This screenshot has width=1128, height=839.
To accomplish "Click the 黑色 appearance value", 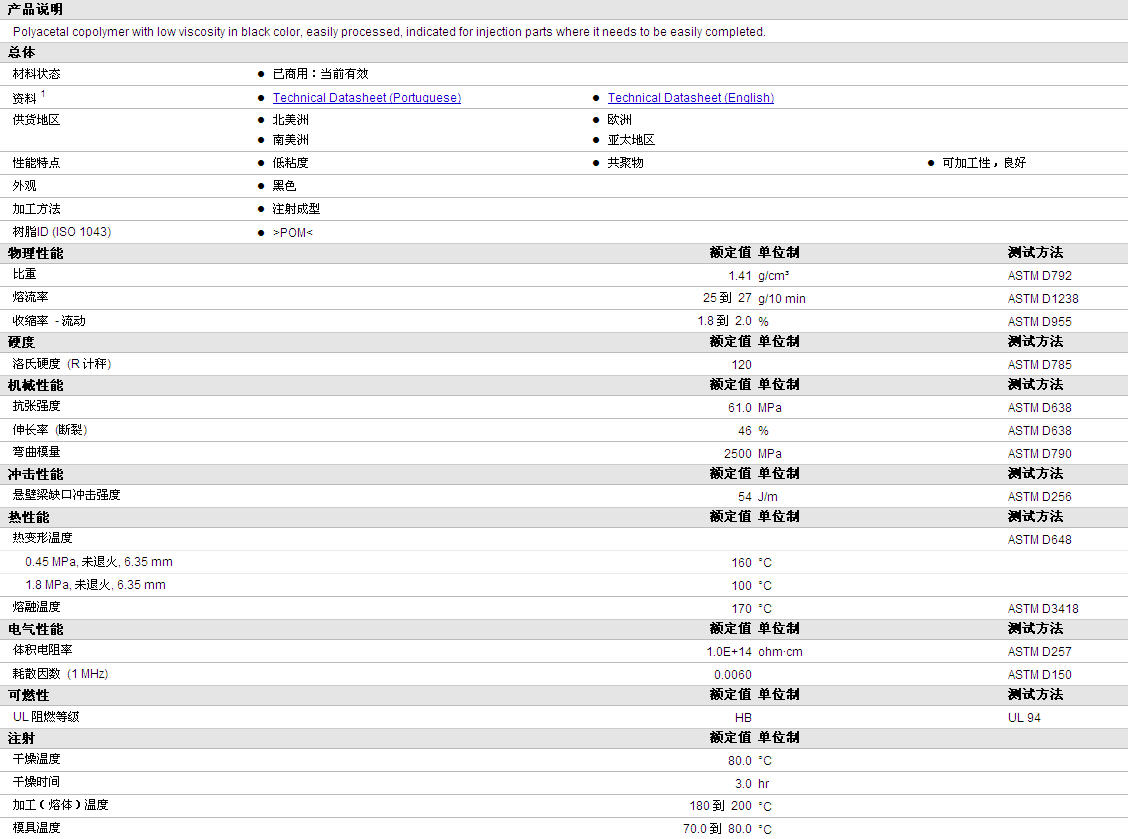I will (284, 186).
